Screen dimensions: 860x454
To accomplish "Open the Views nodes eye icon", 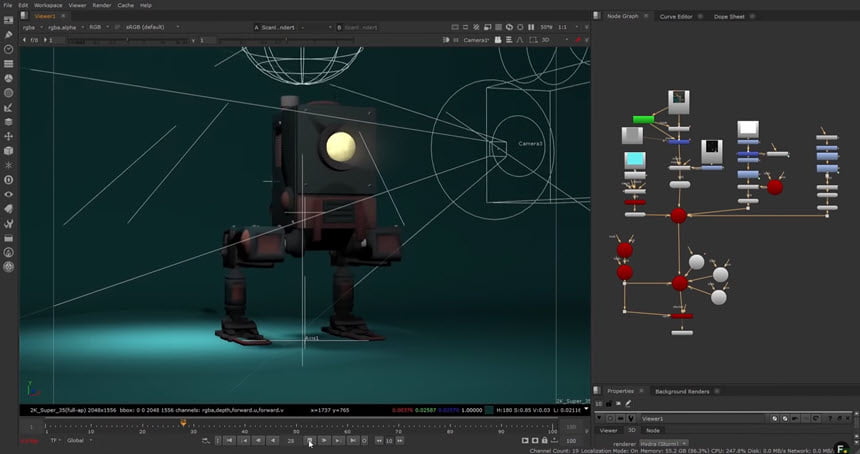I will click(8, 194).
